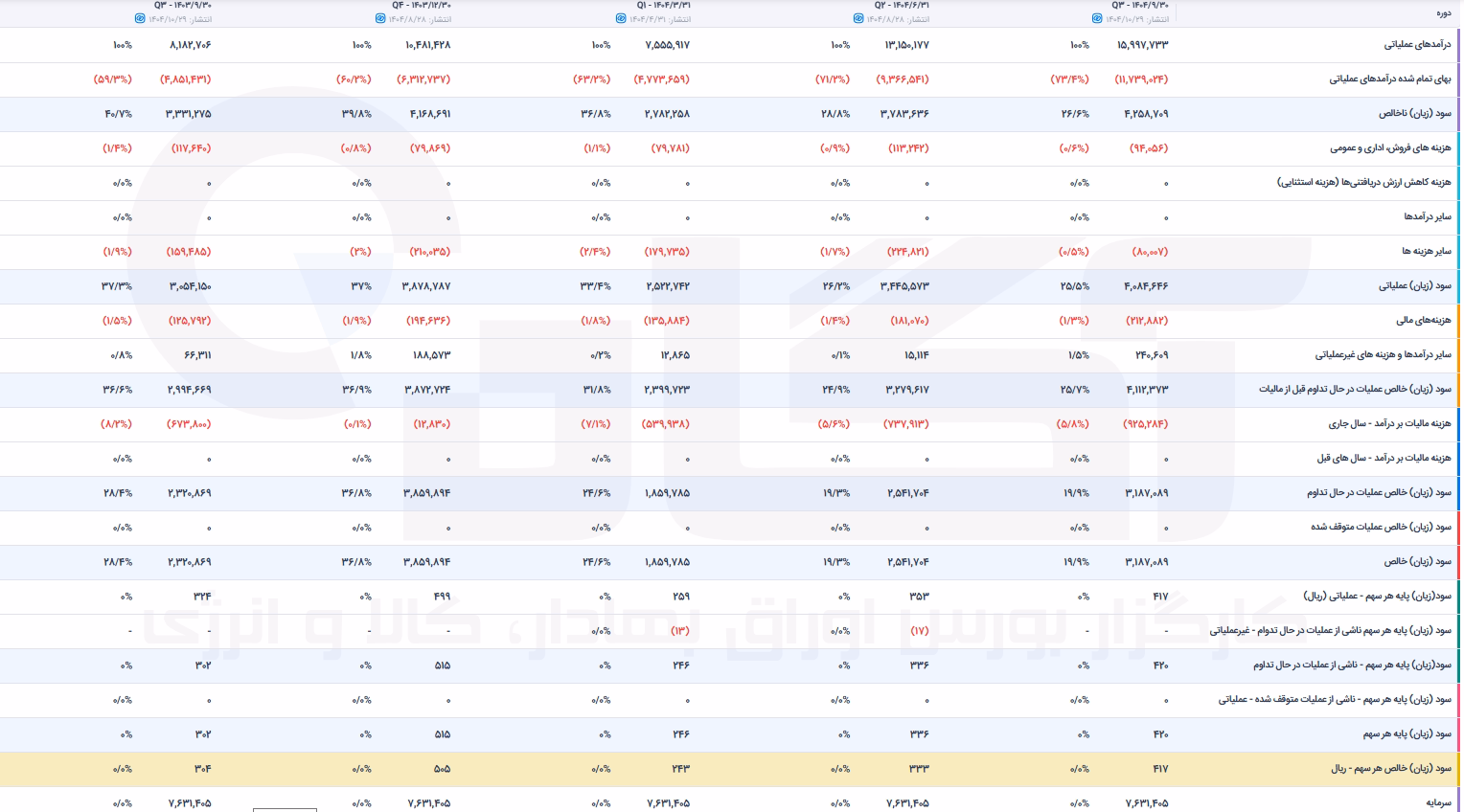Click net profit value 3,187,089 in latest Q3
This screenshot has width=1464, height=812.
tap(1147, 562)
